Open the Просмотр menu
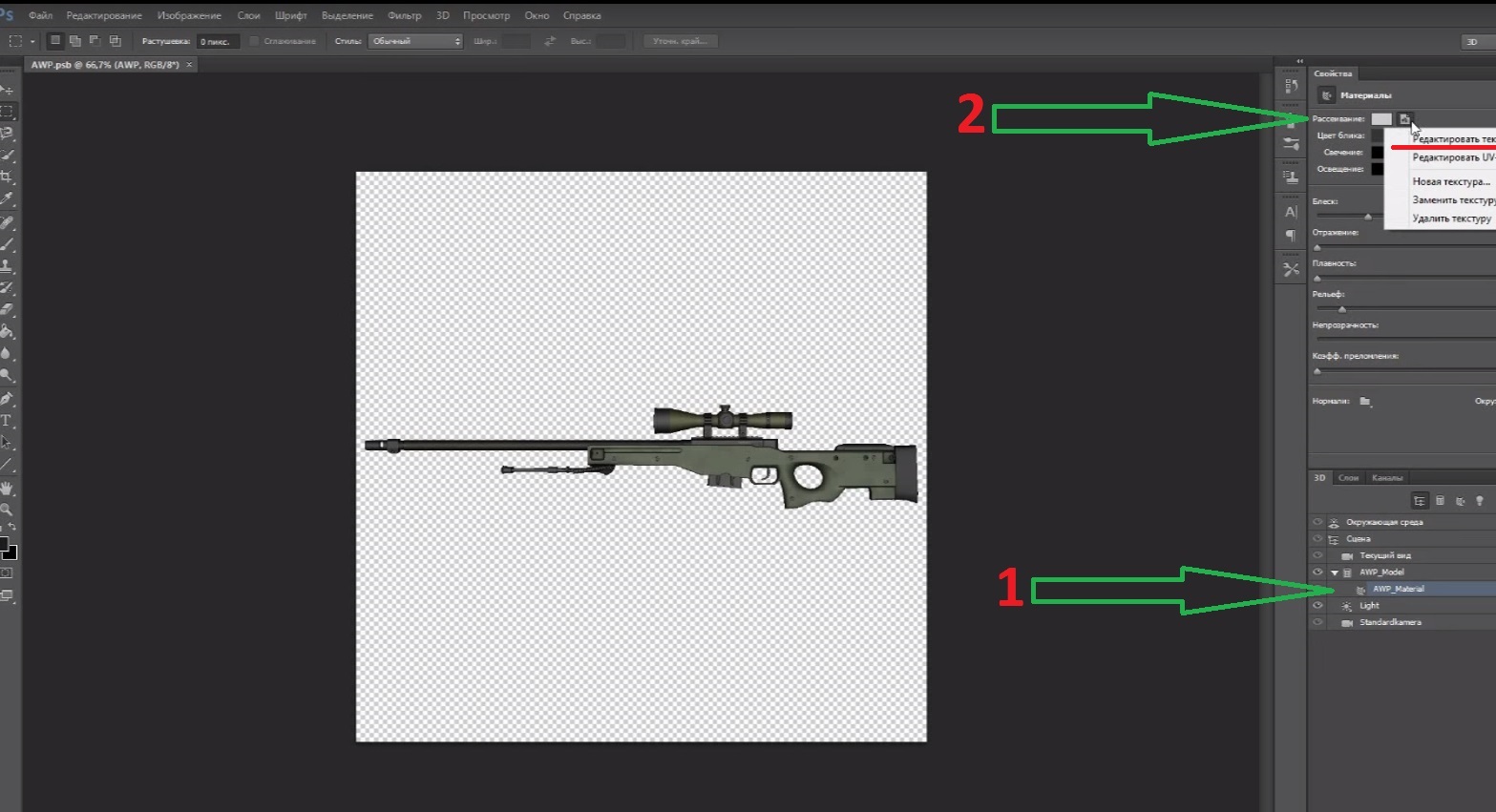1496x812 pixels. pyautogui.click(x=486, y=15)
